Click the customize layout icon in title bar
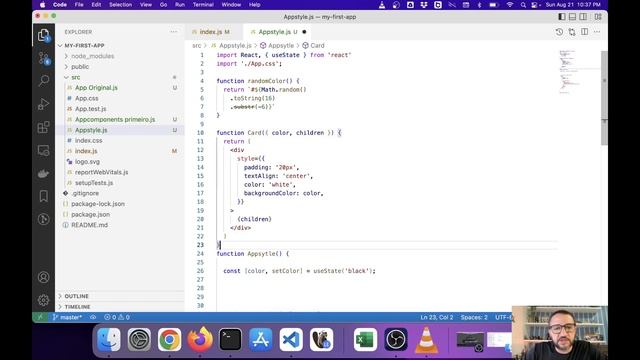 tap(598, 17)
